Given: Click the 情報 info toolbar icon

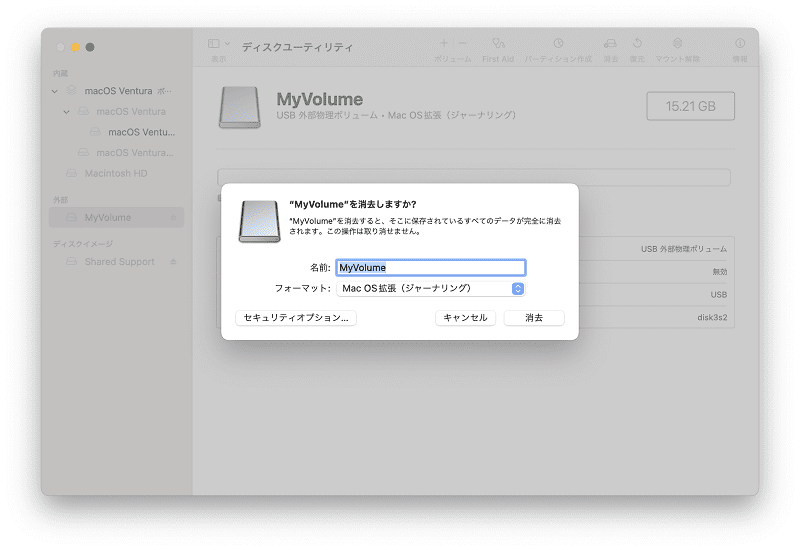Looking at the screenshot, I should (x=740, y=43).
